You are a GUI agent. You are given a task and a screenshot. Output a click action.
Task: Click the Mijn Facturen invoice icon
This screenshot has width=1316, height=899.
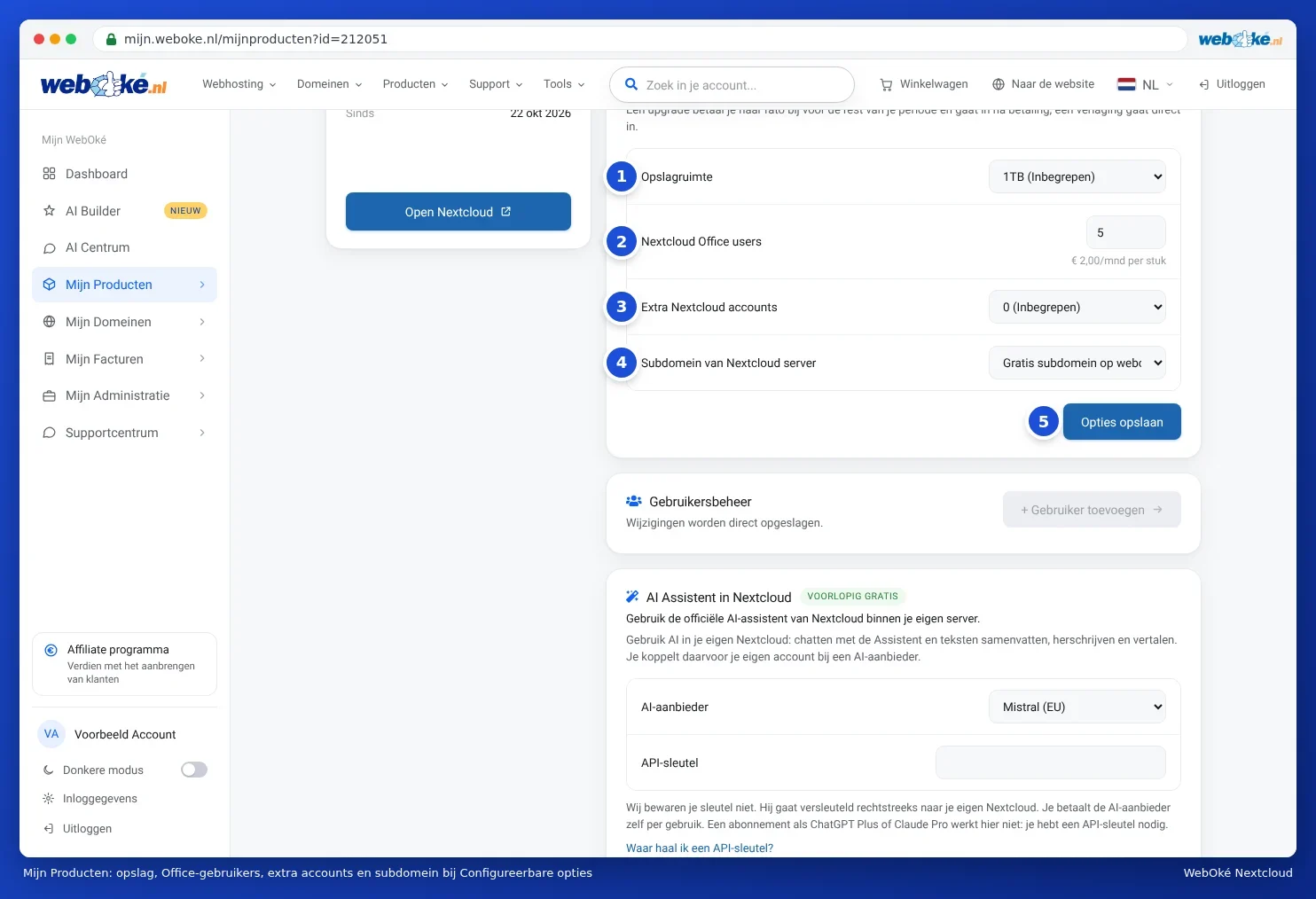pyautogui.click(x=50, y=359)
